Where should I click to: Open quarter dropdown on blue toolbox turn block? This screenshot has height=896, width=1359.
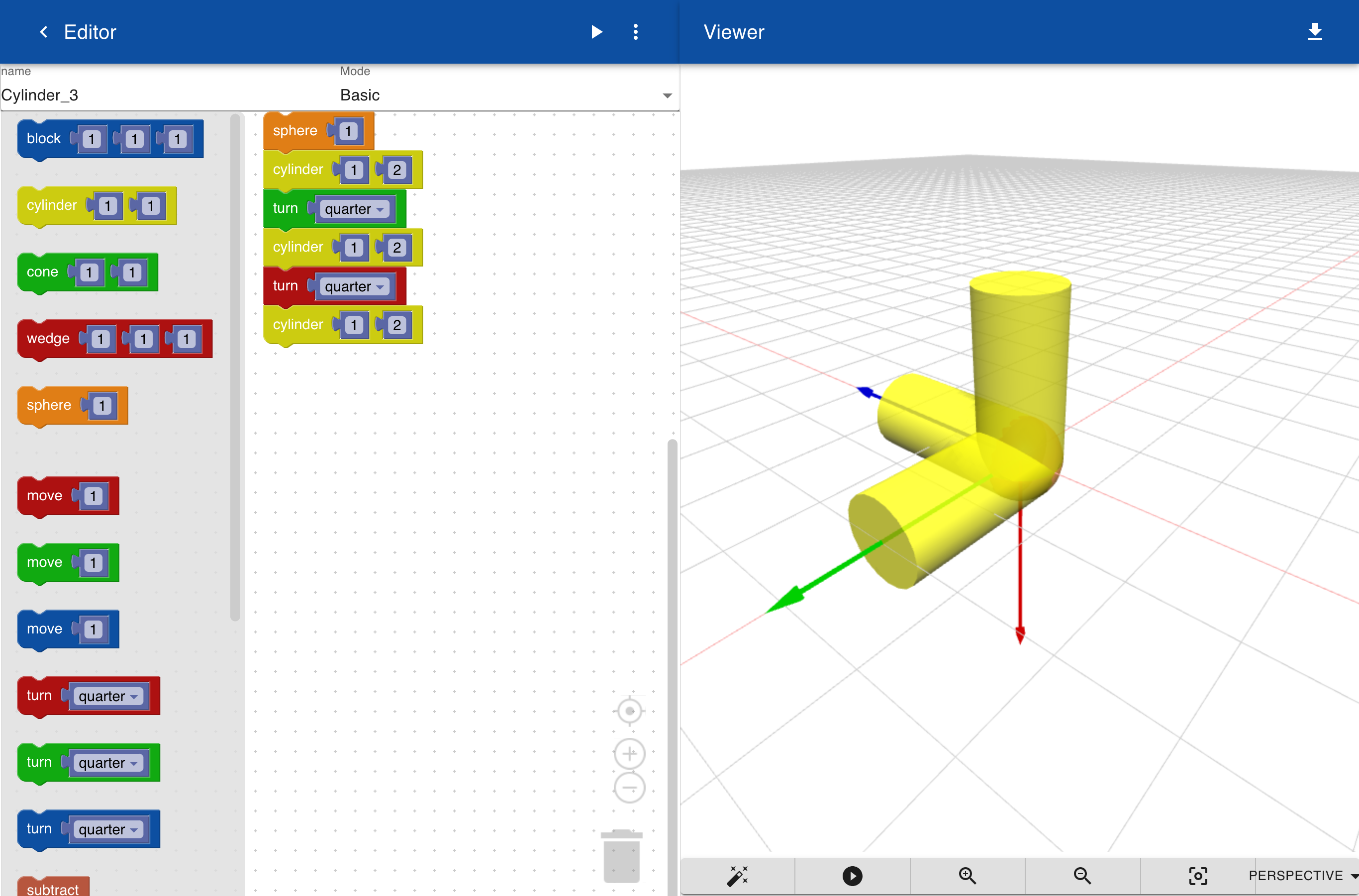108,830
